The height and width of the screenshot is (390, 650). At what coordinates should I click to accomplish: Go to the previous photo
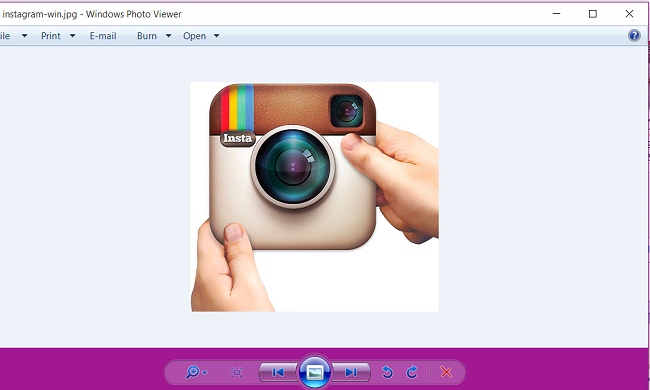coord(278,372)
